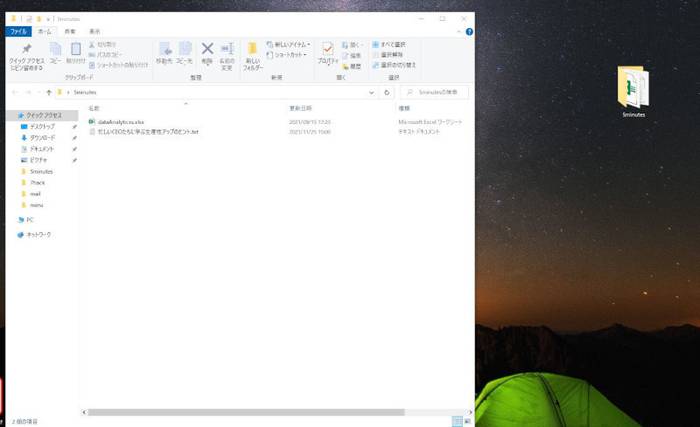Switch to the View ribbon tab
The image size is (700, 427).
coord(95,31)
